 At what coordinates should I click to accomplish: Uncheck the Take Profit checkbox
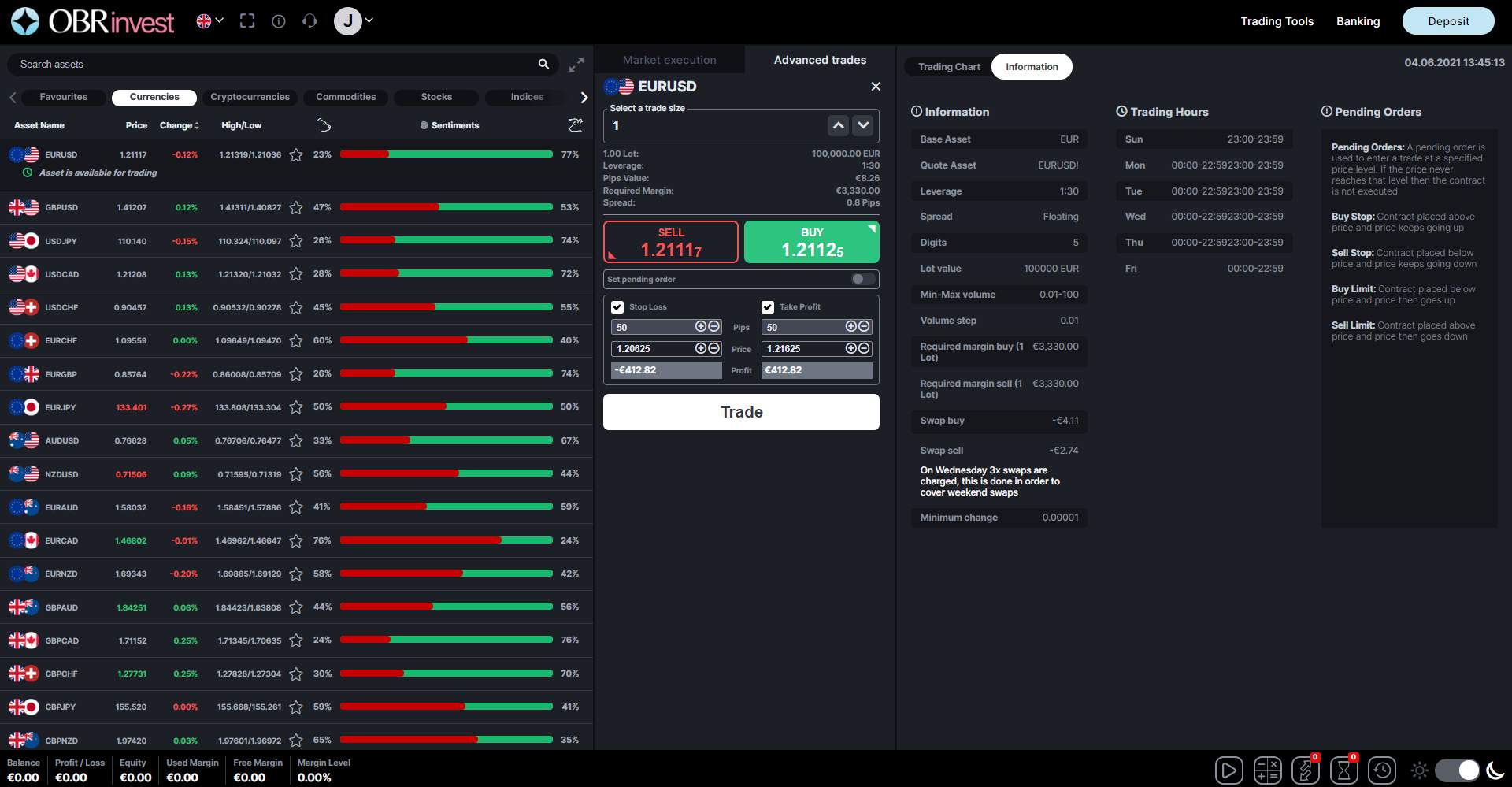[x=768, y=306]
